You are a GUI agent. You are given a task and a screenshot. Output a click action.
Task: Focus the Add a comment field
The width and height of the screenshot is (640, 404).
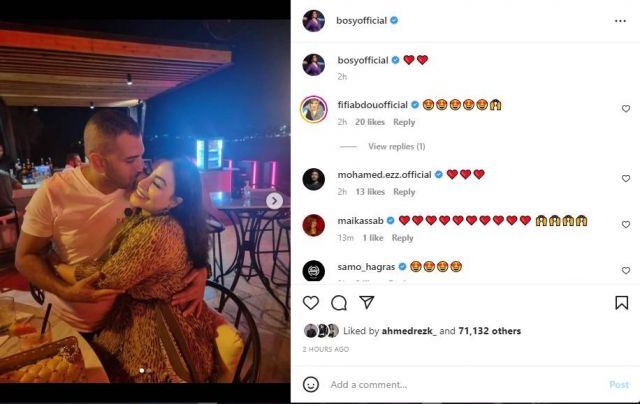tap(460, 384)
